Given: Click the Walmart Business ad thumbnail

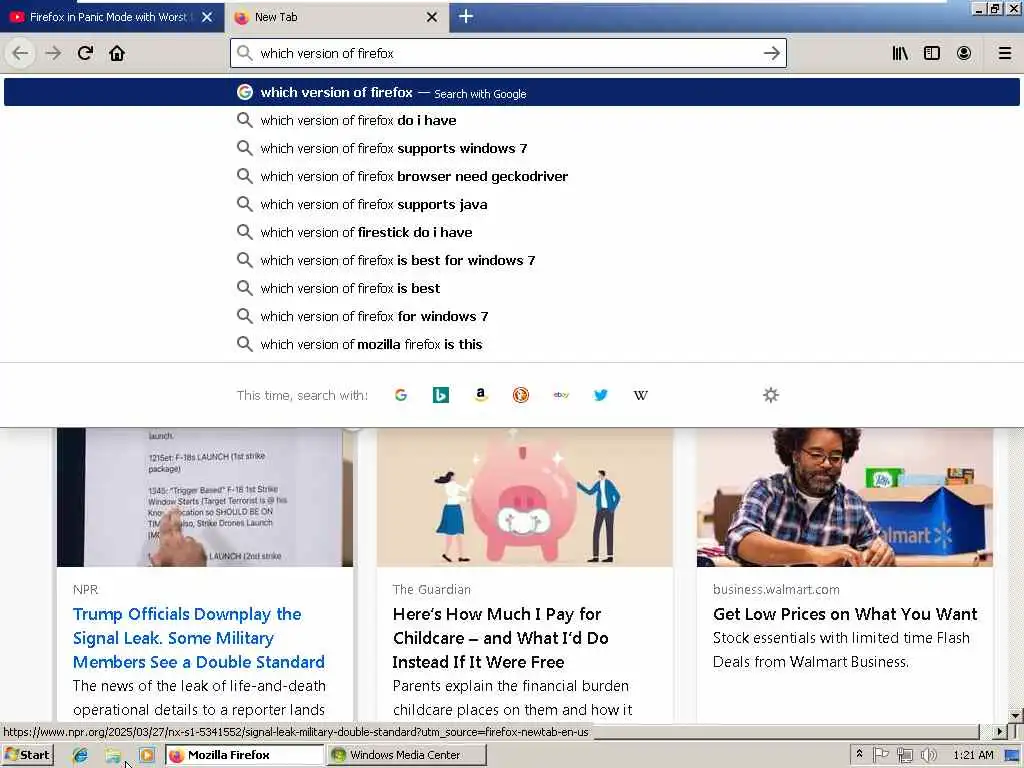Looking at the screenshot, I should pyautogui.click(x=844, y=497).
